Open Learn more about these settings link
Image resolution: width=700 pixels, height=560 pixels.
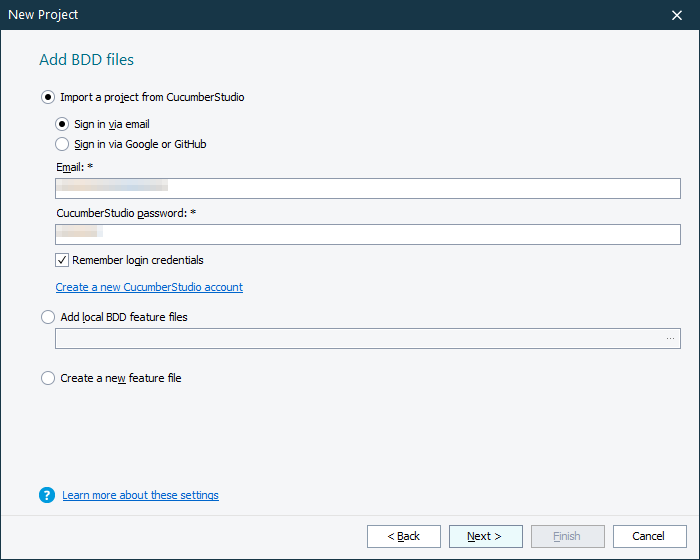[x=140, y=495]
